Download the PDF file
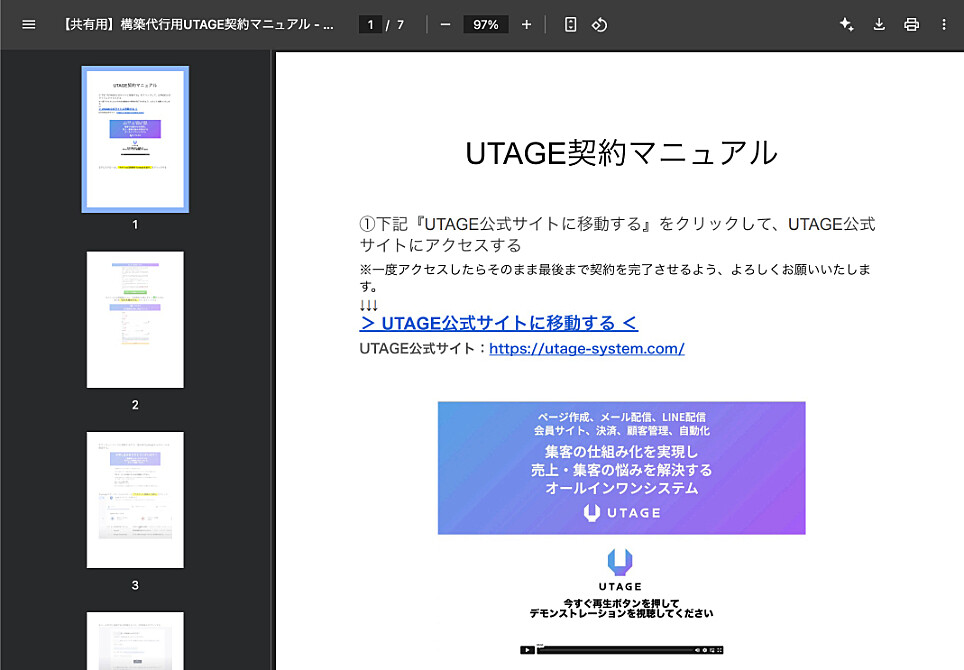 click(x=879, y=25)
